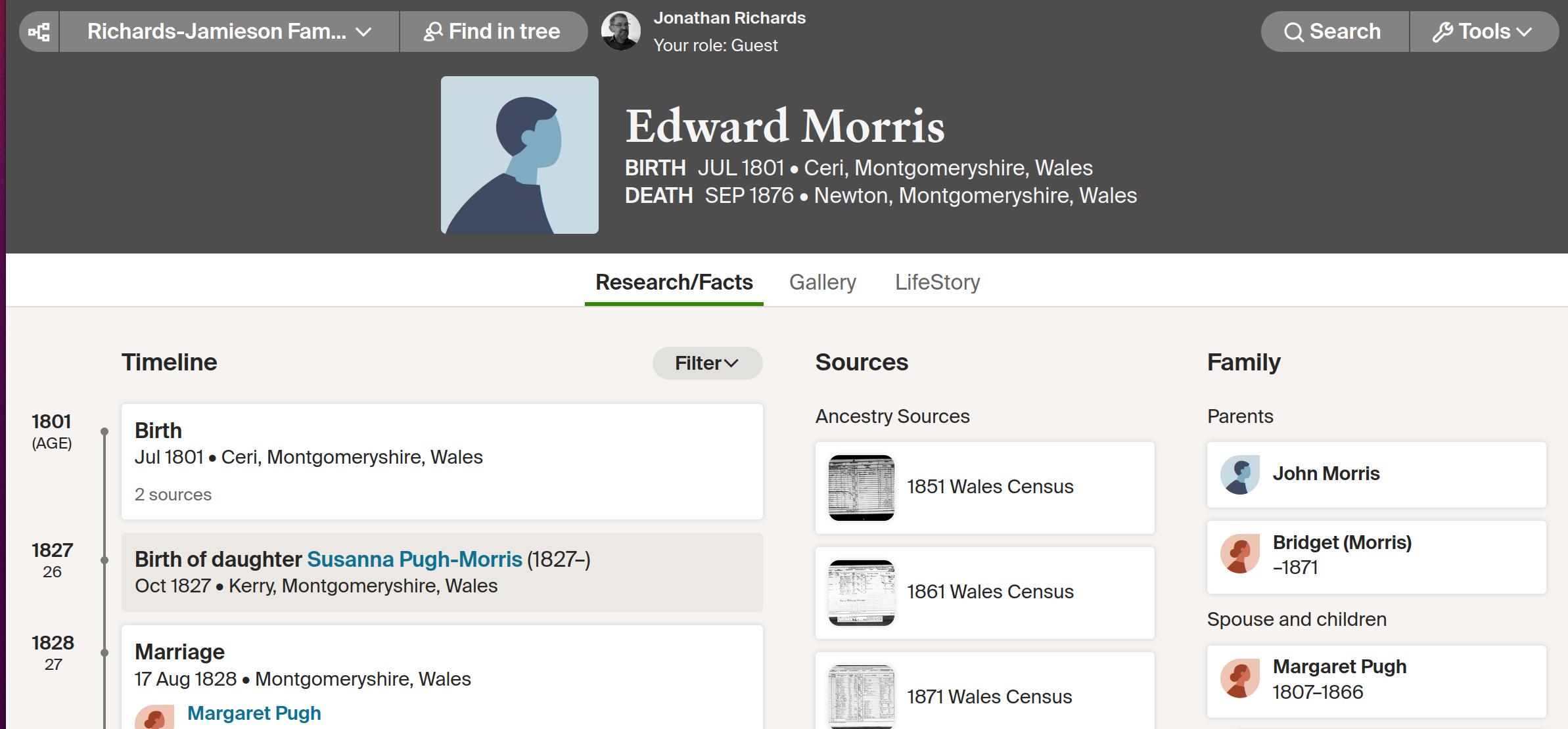Open the timeline Filter dropdown
The image size is (1568, 729).
point(708,363)
